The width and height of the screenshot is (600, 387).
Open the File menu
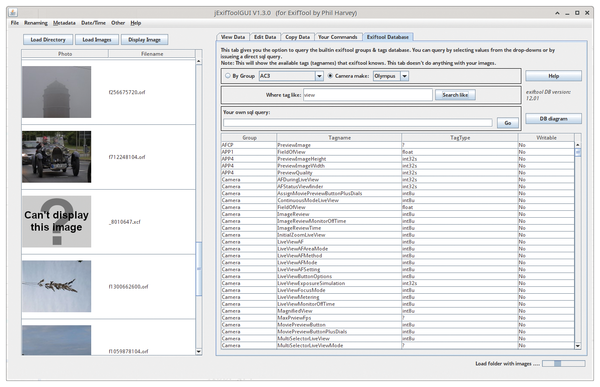15,23
